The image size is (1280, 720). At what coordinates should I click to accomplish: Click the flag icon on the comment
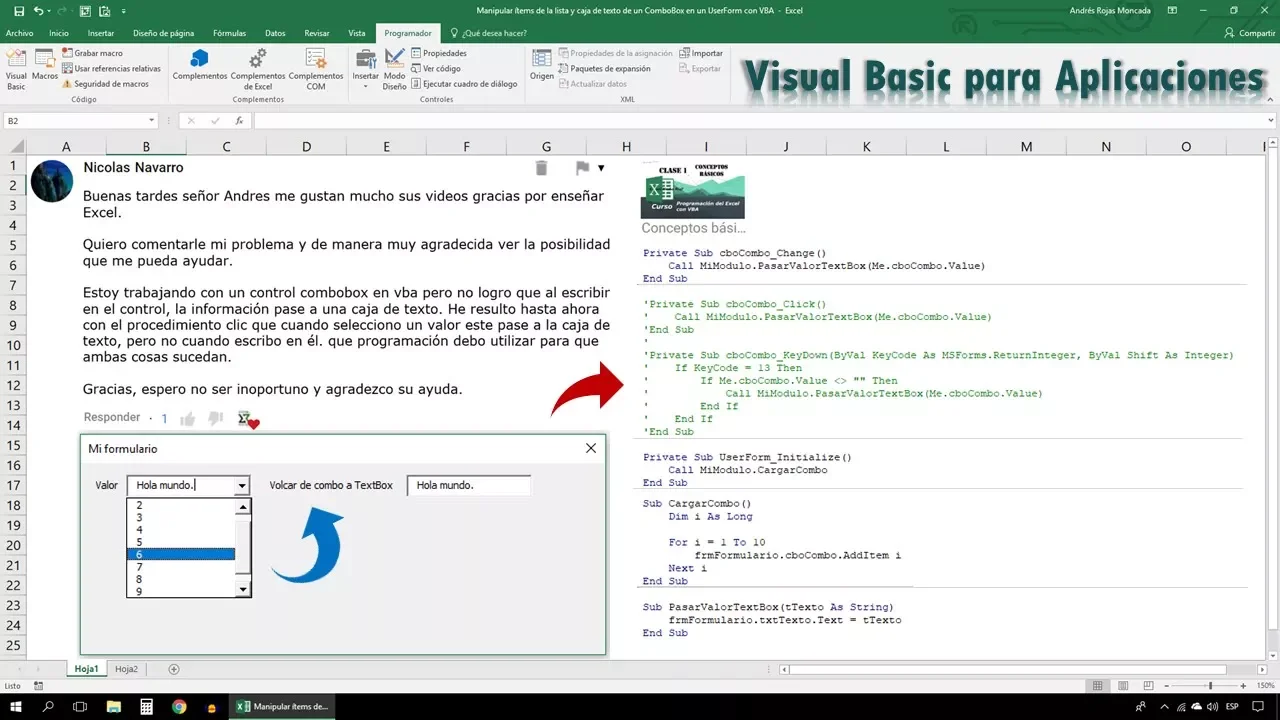pyautogui.click(x=582, y=168)
